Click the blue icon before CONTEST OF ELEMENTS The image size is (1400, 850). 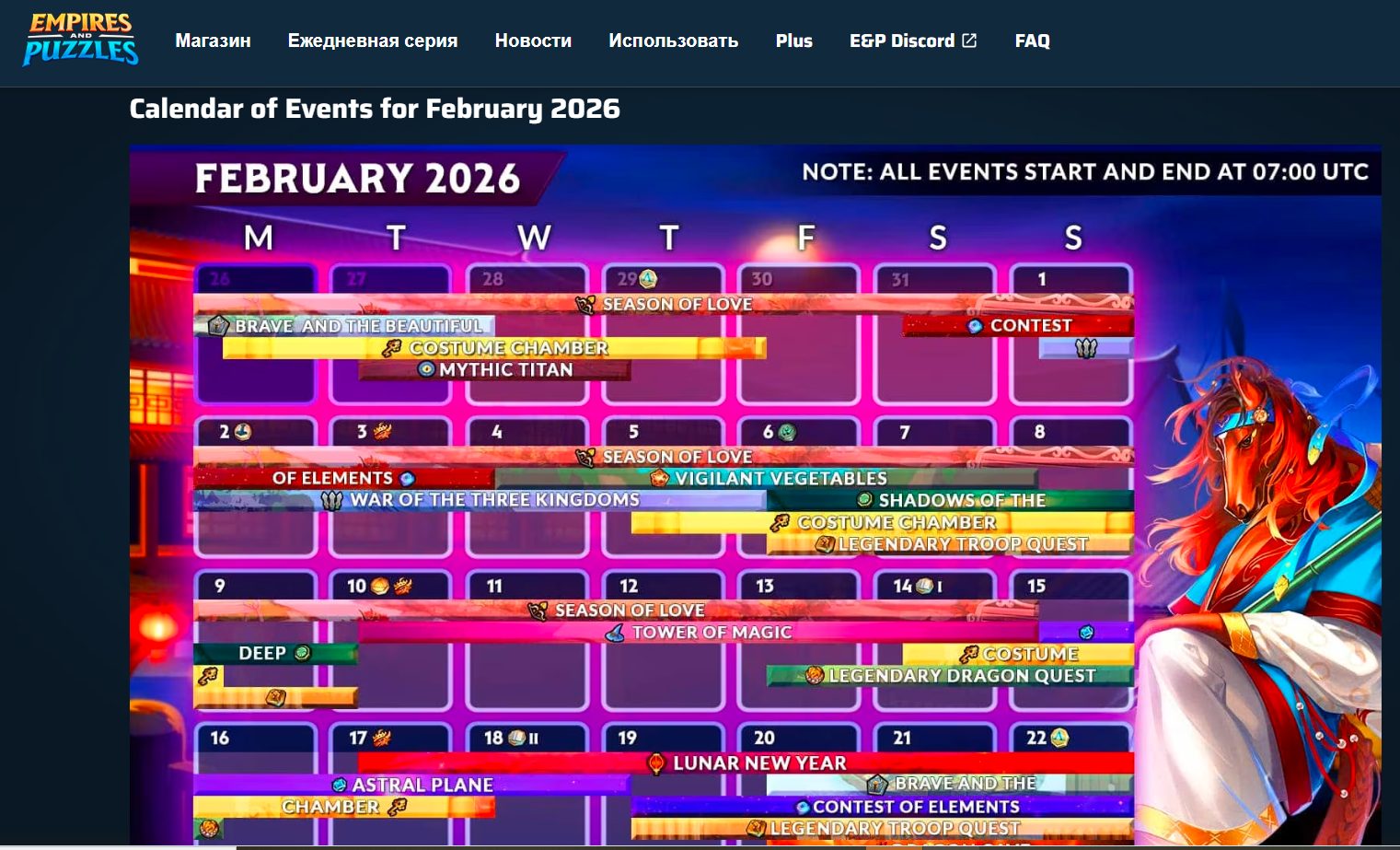pos(803,808)
